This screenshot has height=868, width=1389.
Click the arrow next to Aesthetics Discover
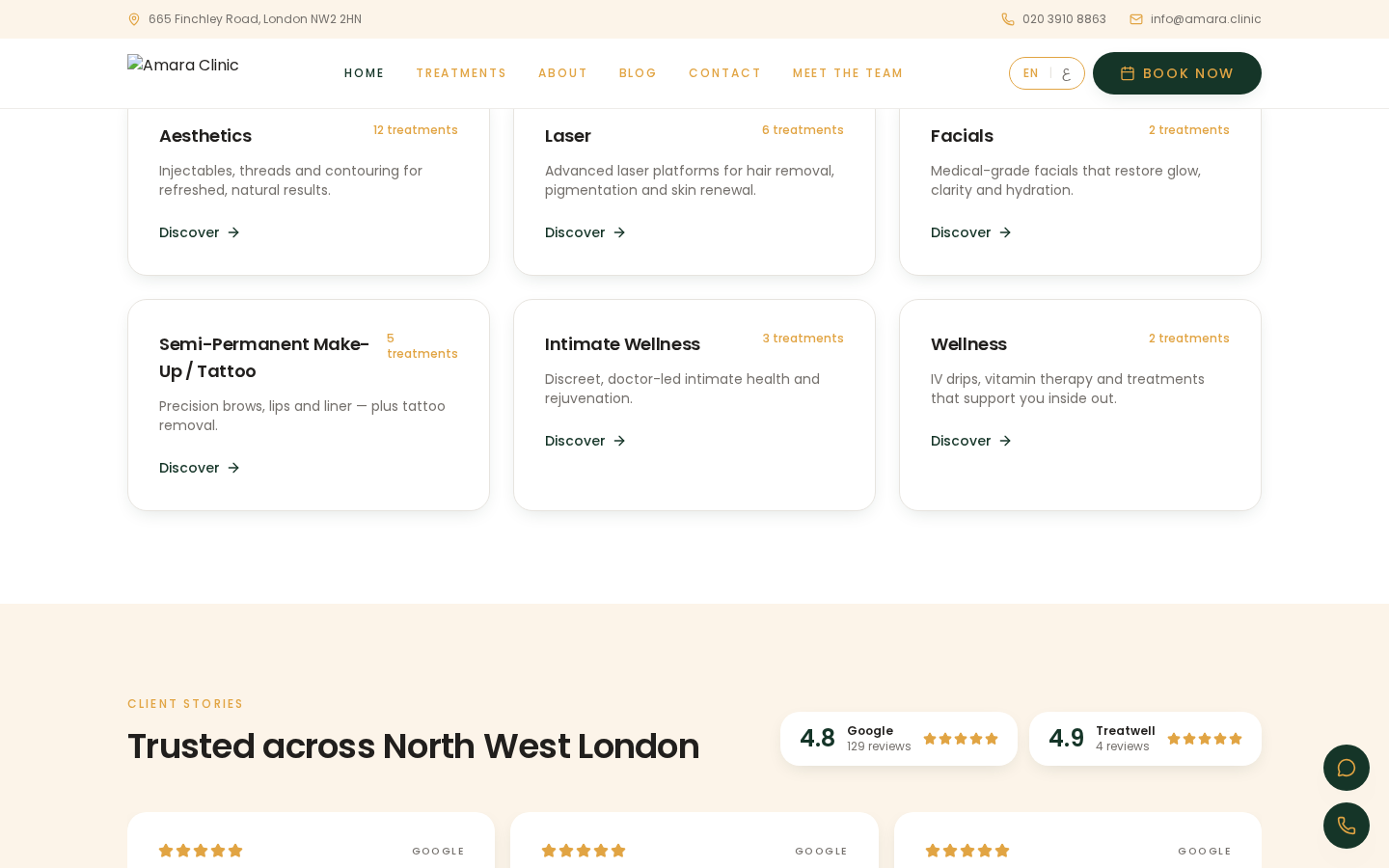(x=233, y=232)
